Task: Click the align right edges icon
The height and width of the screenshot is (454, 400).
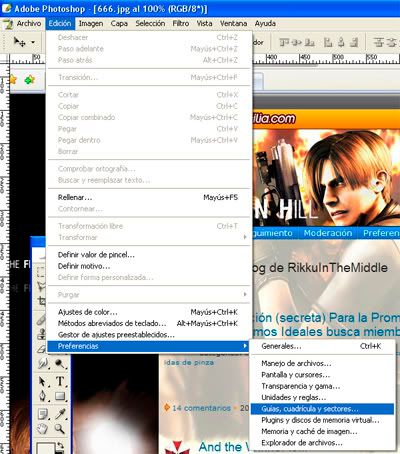Action: click(354, 42)
